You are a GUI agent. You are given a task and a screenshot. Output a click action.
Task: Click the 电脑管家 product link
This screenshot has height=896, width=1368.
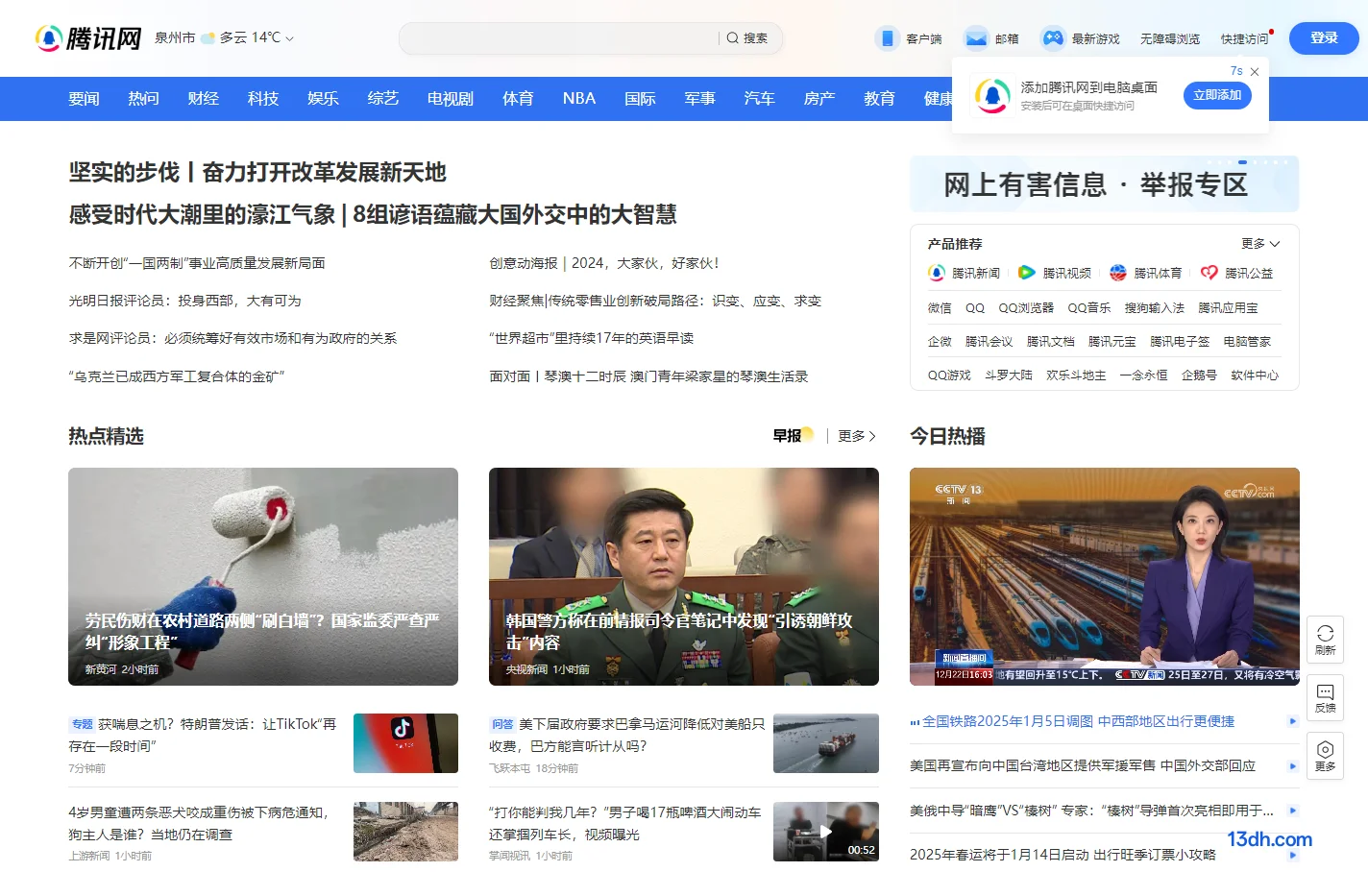click(1247, 342)
